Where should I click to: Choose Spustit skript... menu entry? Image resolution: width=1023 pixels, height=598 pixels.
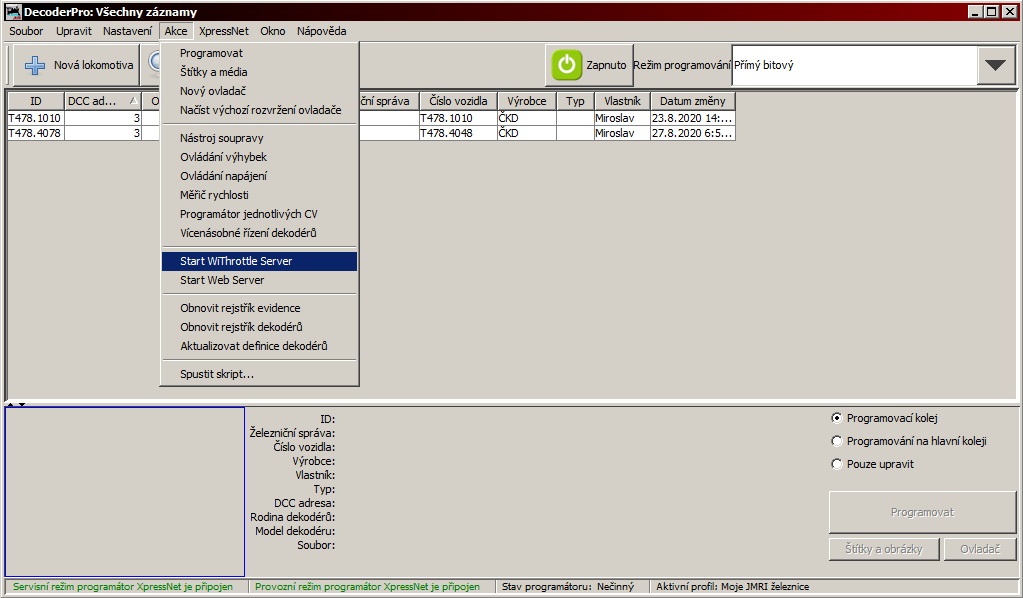(259, 374)
